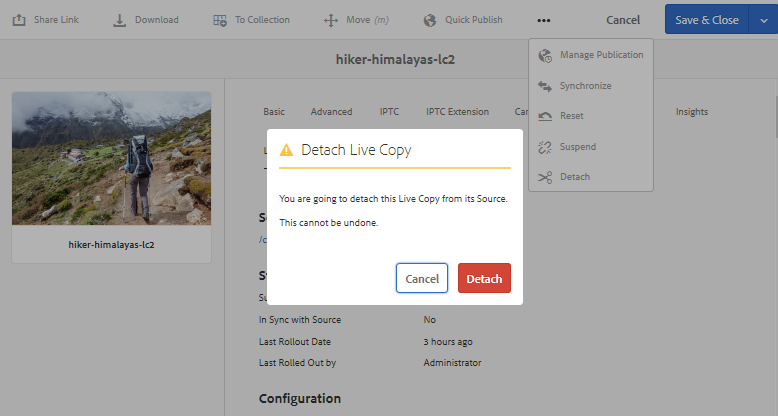Expand the Save & Close dropdown arrow
The image size is (778, 416).
click(x=763, y=20)
